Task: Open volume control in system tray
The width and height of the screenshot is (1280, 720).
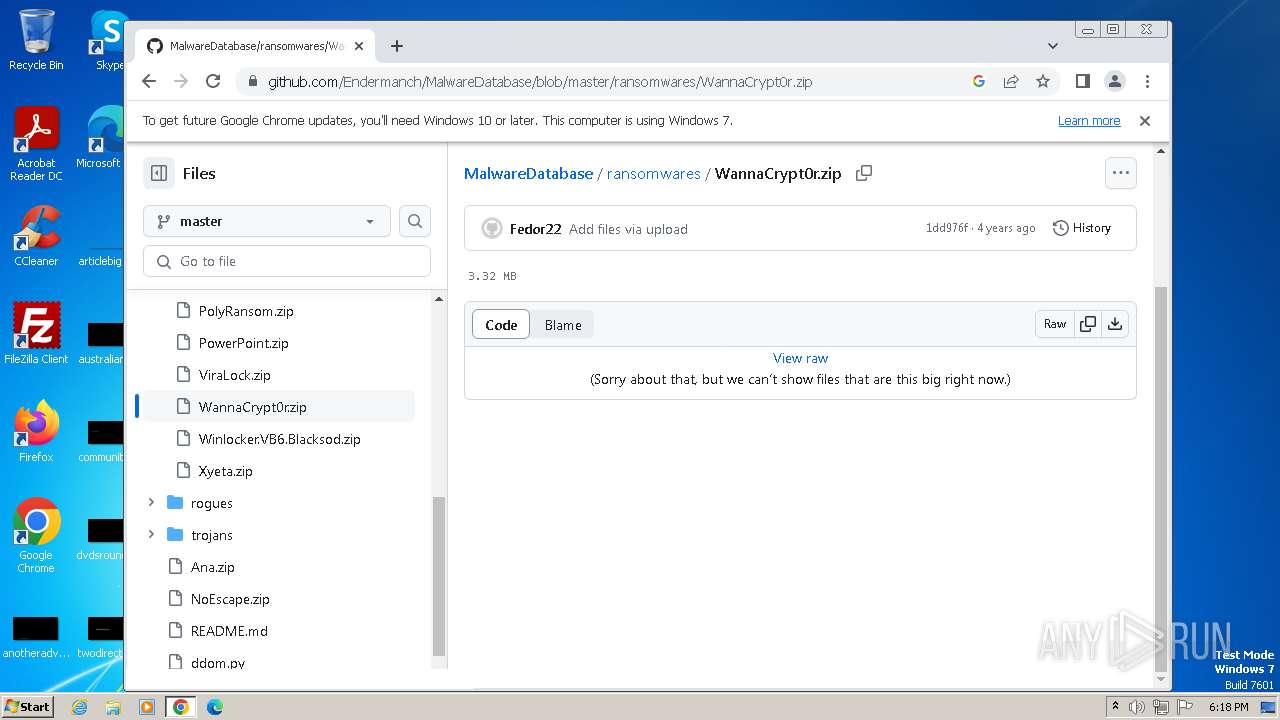Action: coord(1137,707)
